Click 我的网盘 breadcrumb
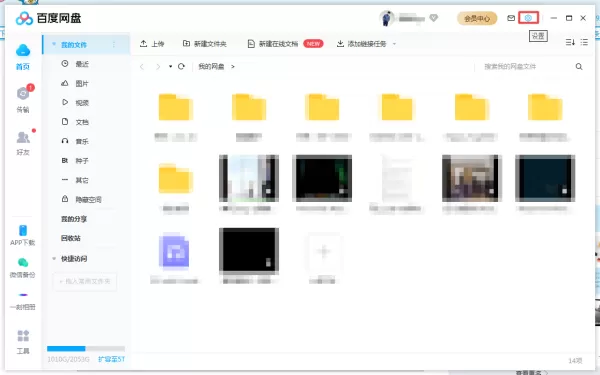This screenshot has height=375, width=600. 211,67
